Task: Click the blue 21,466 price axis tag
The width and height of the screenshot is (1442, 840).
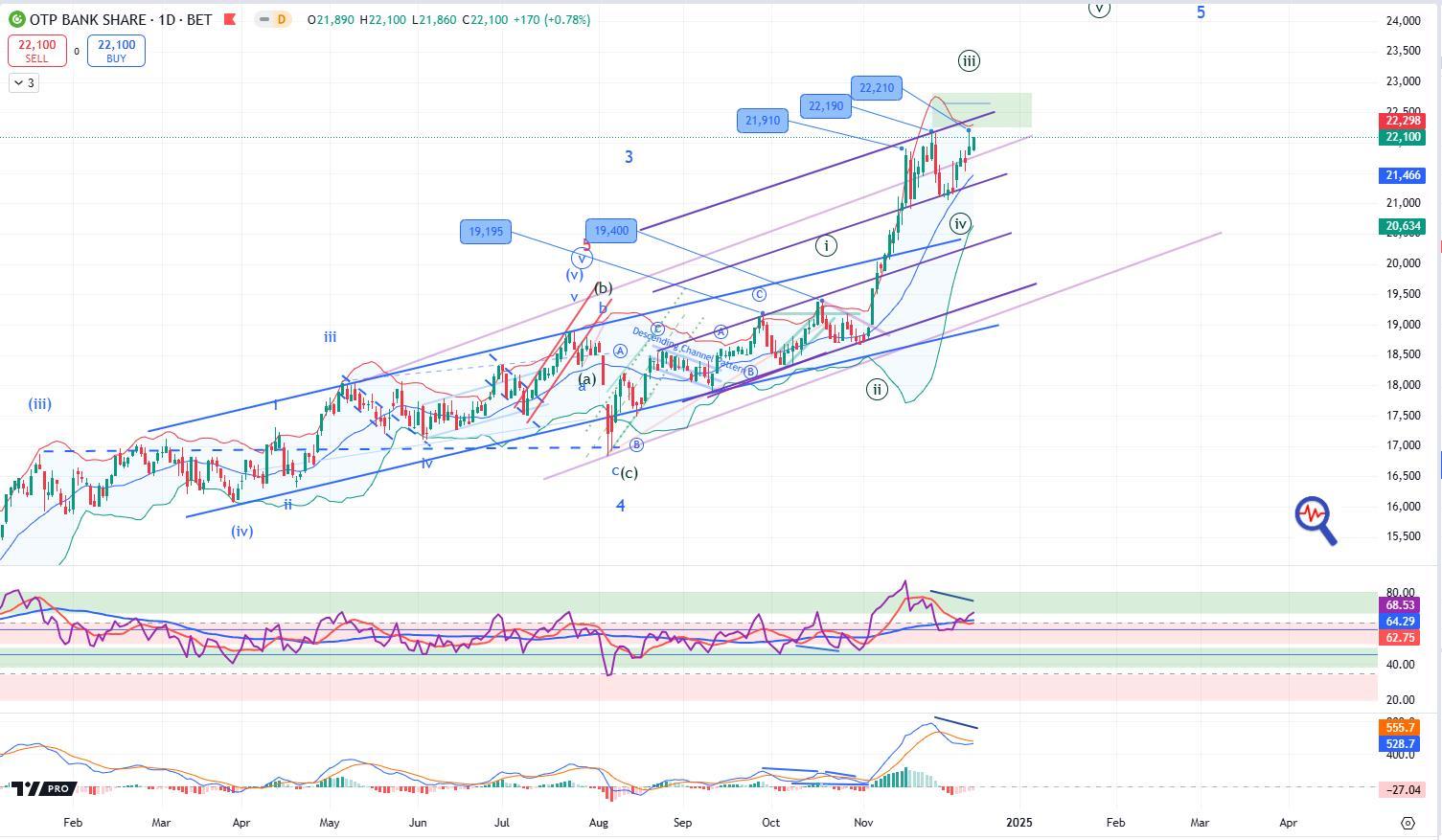Action: [1404, 175]
